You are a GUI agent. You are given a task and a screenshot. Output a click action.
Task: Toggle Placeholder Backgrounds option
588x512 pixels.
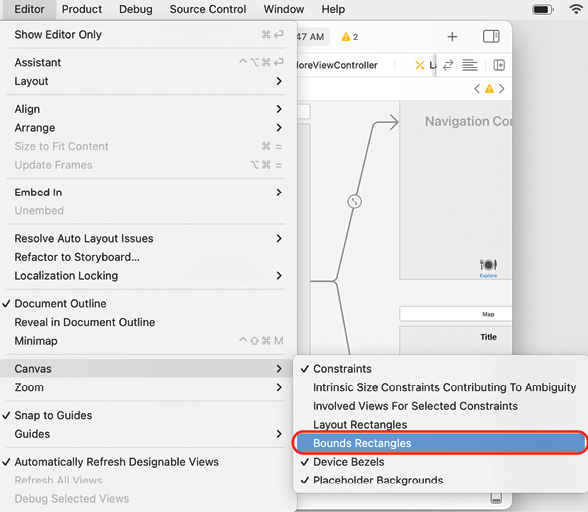coord(441,480)
